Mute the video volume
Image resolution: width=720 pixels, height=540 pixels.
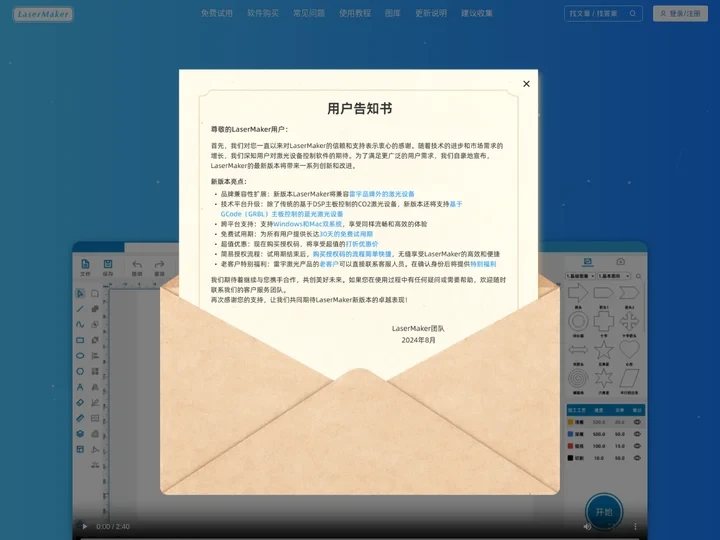coord(587,527)
